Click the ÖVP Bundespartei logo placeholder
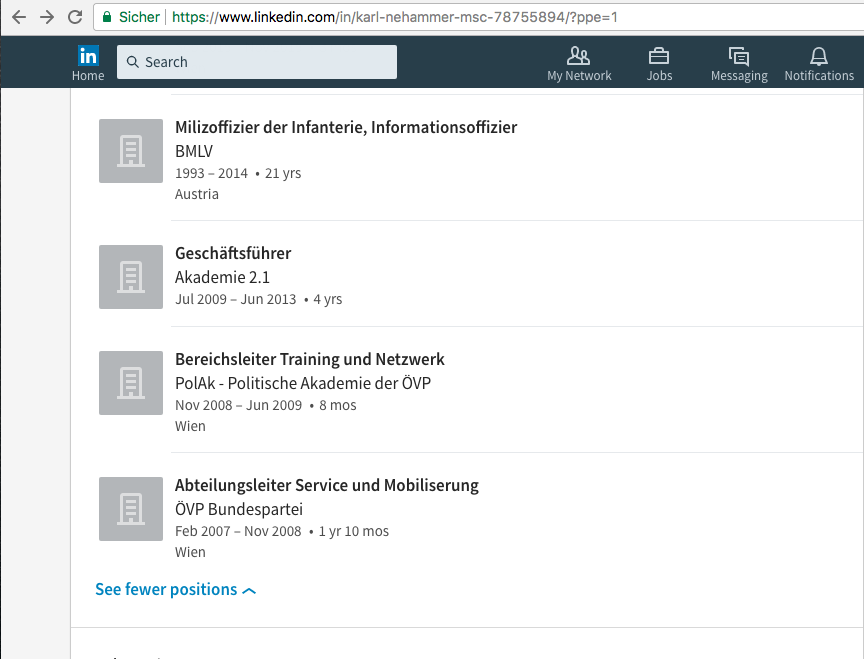 point(131,509)
